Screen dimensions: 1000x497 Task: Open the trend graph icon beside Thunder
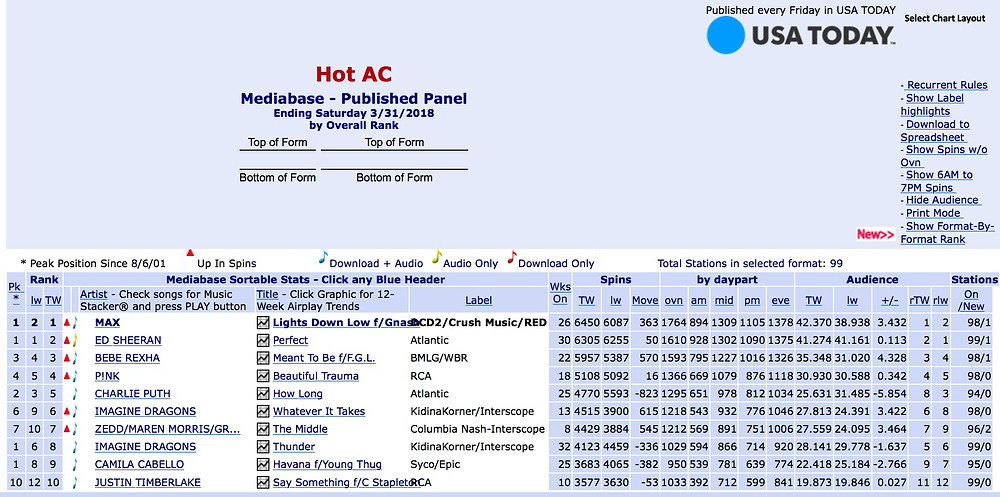point(263,447)
